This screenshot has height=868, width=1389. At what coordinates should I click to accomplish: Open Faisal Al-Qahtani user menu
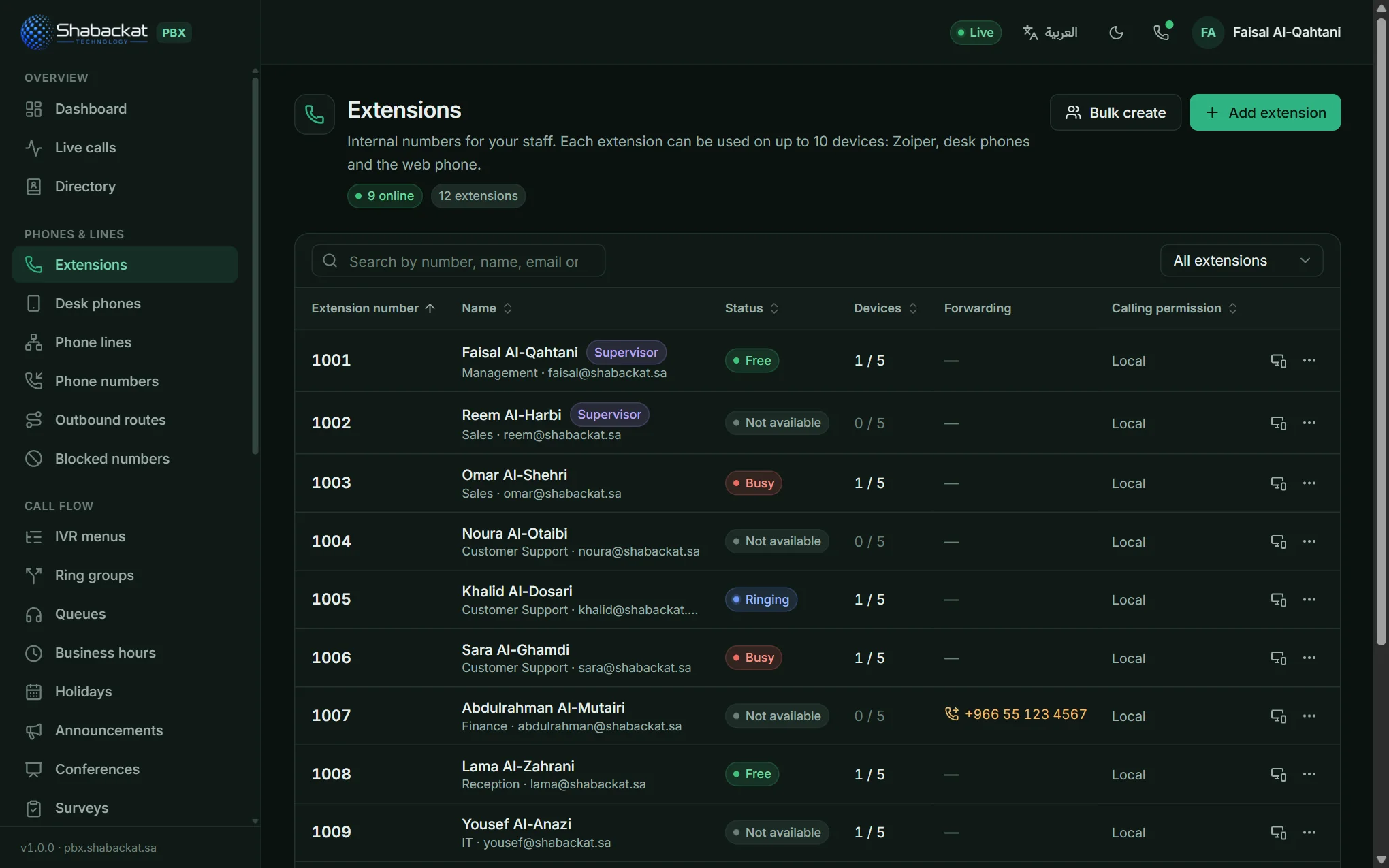click(x=1267, y=33)
